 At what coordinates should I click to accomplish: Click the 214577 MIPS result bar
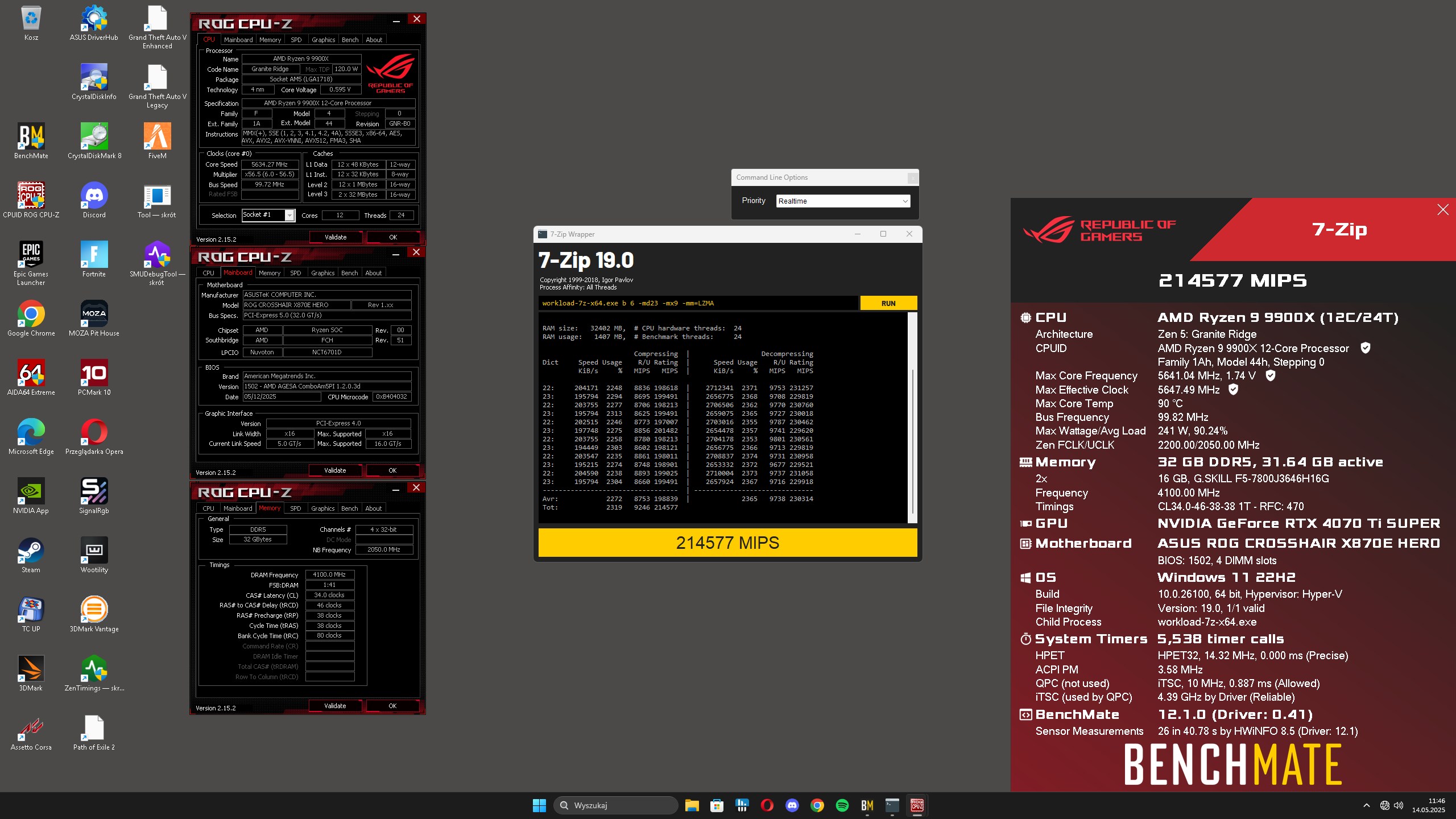coord(728,543)
